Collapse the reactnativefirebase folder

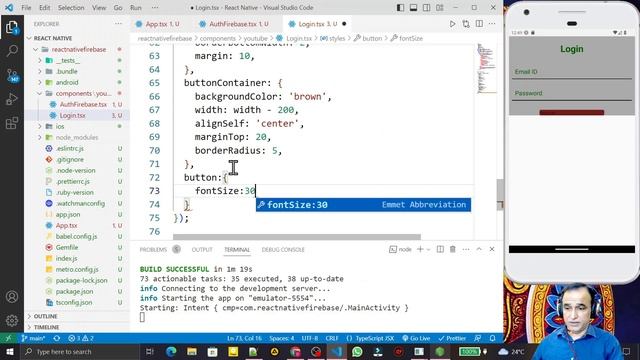(x=78, y=49)
